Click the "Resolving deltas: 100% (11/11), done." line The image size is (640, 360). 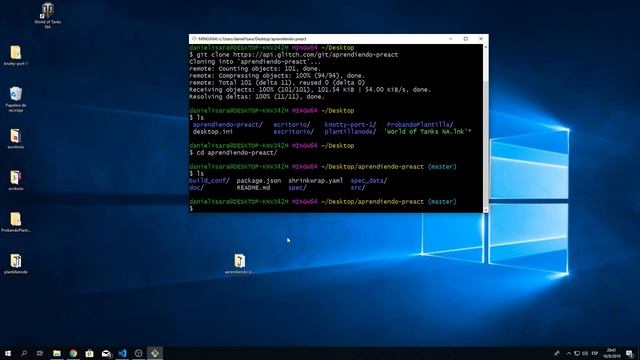tap(257, 97)
